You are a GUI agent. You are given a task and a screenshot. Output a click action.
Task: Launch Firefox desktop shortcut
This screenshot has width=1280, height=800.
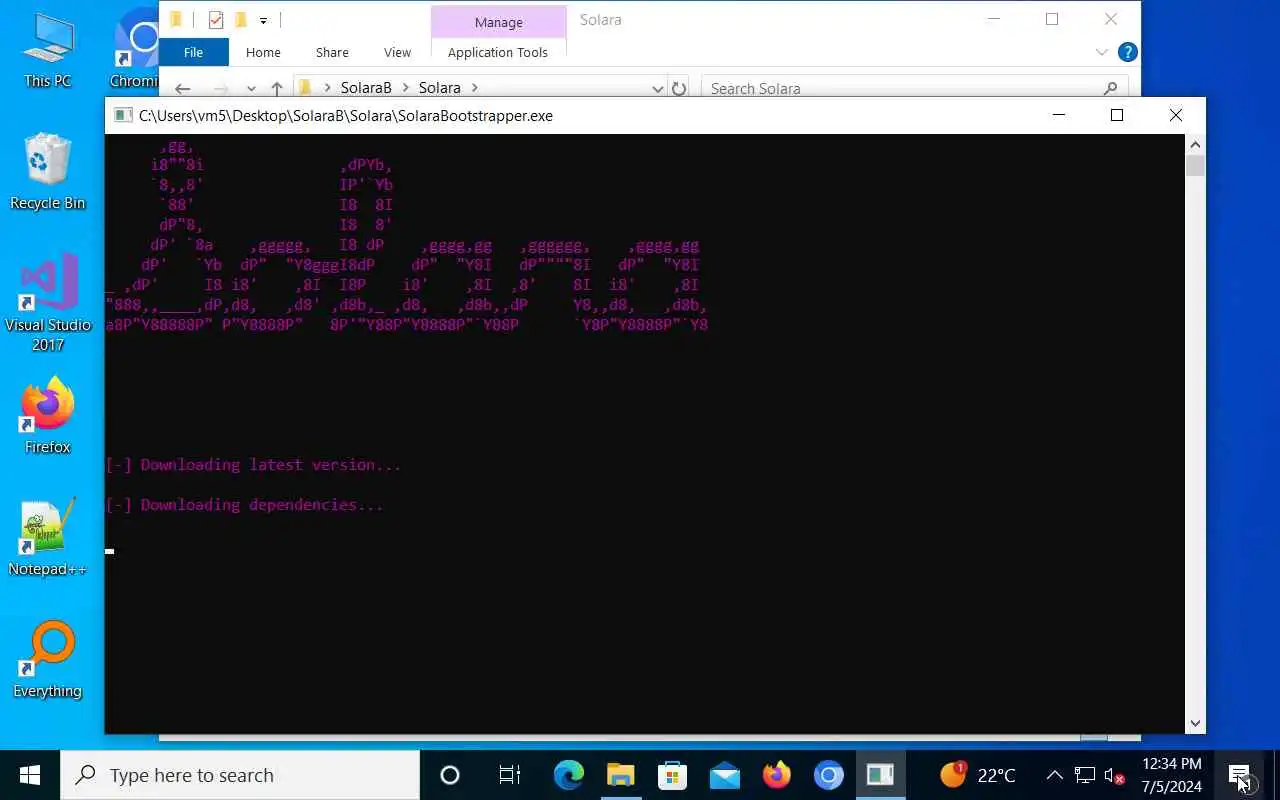48,416
